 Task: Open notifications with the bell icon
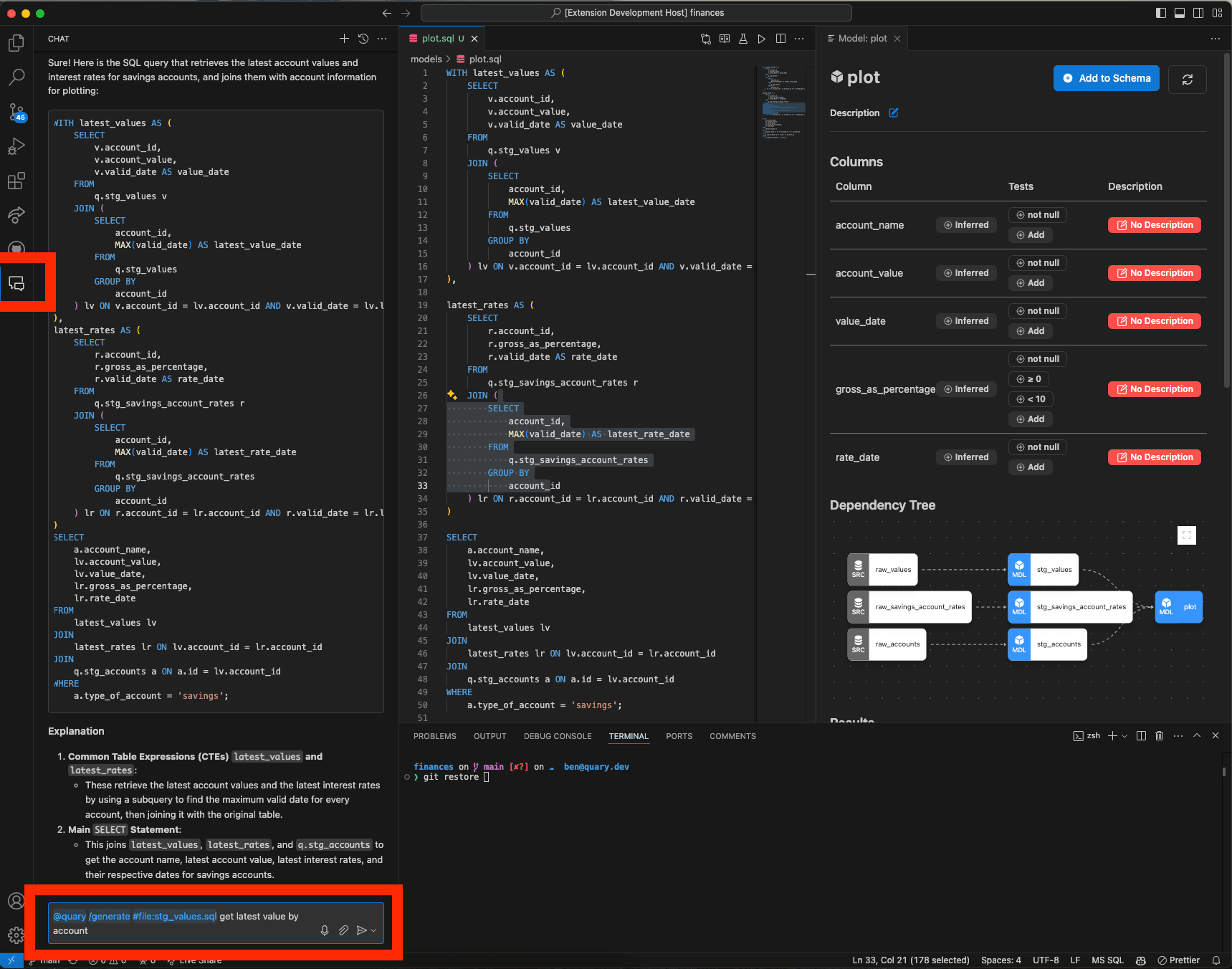pyautogui.click(x=1216, y=960)
